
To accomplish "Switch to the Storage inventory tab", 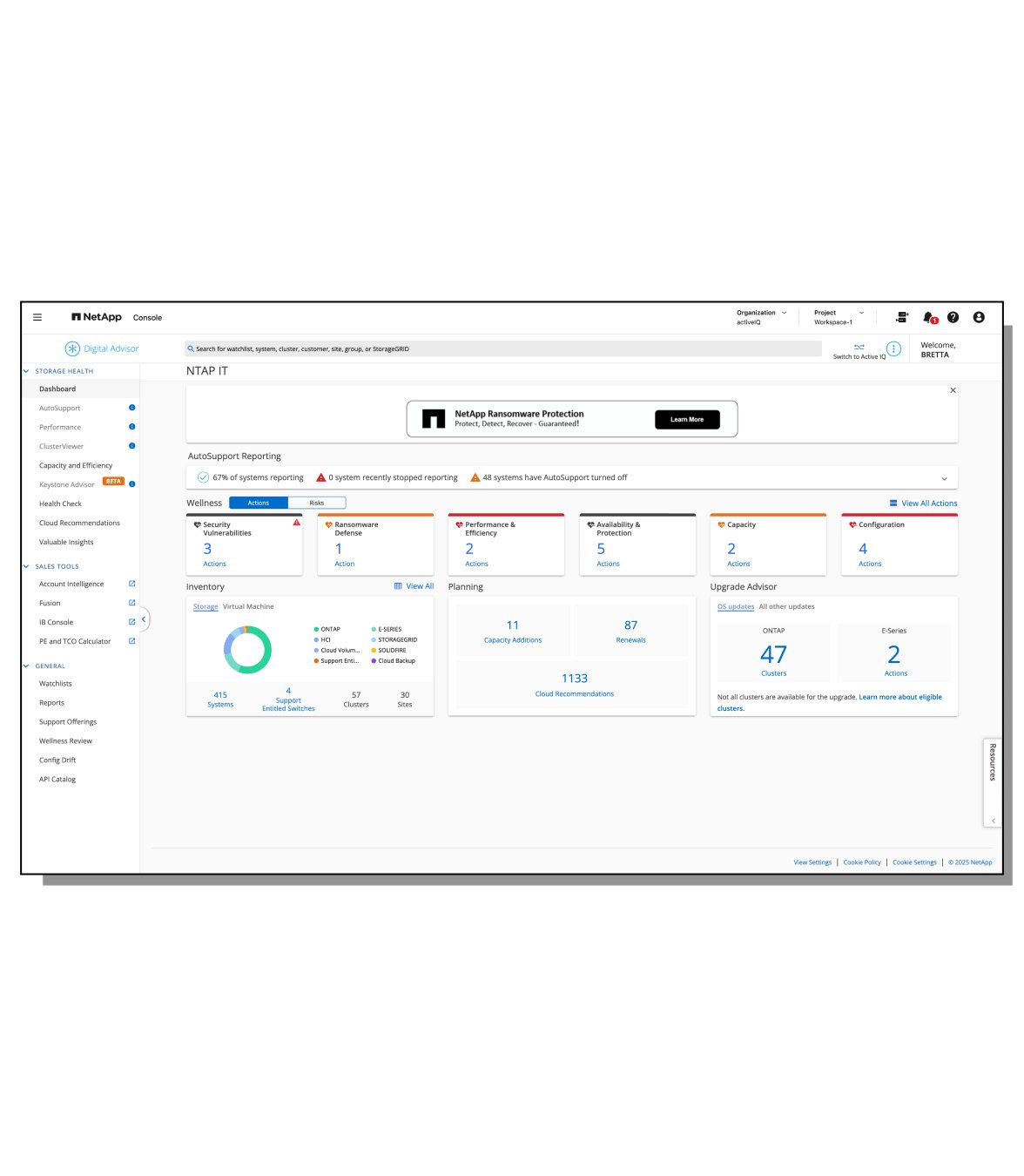I will tap(205, 606).
